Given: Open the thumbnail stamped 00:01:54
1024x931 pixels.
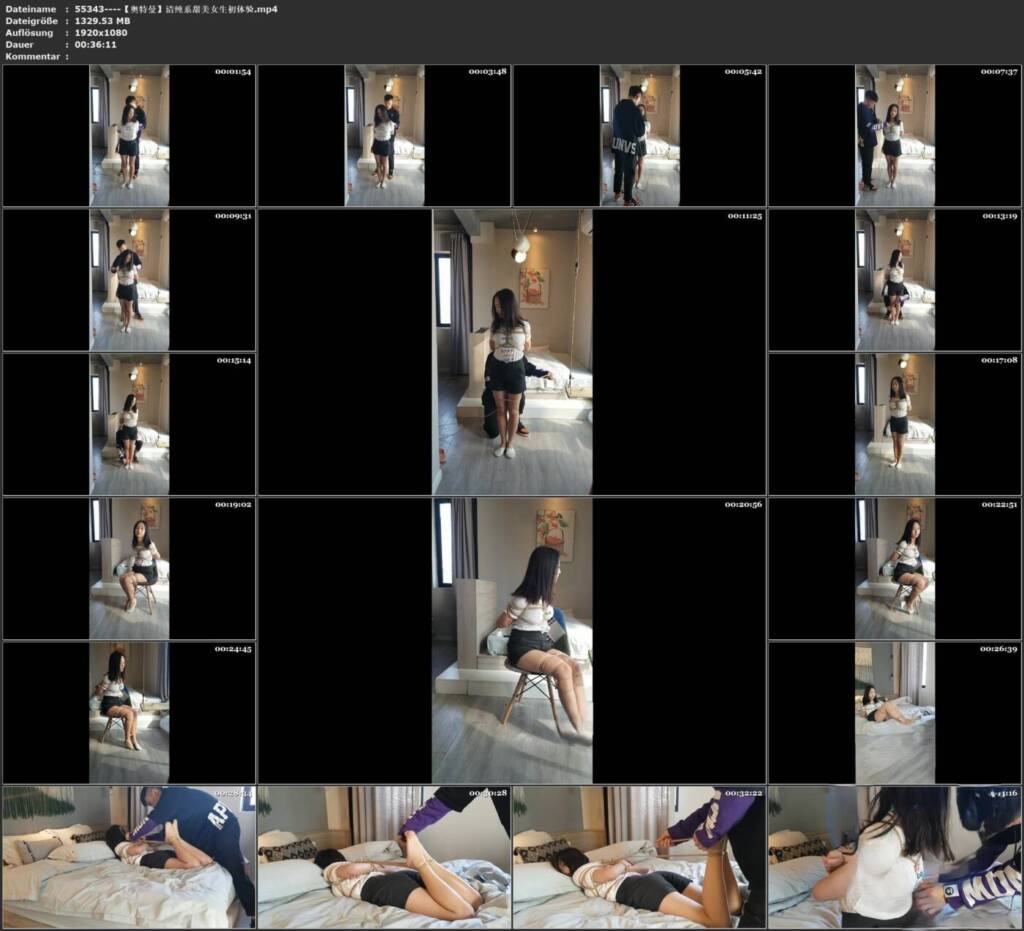Looking at the screenshot, I should click(129, 135).
